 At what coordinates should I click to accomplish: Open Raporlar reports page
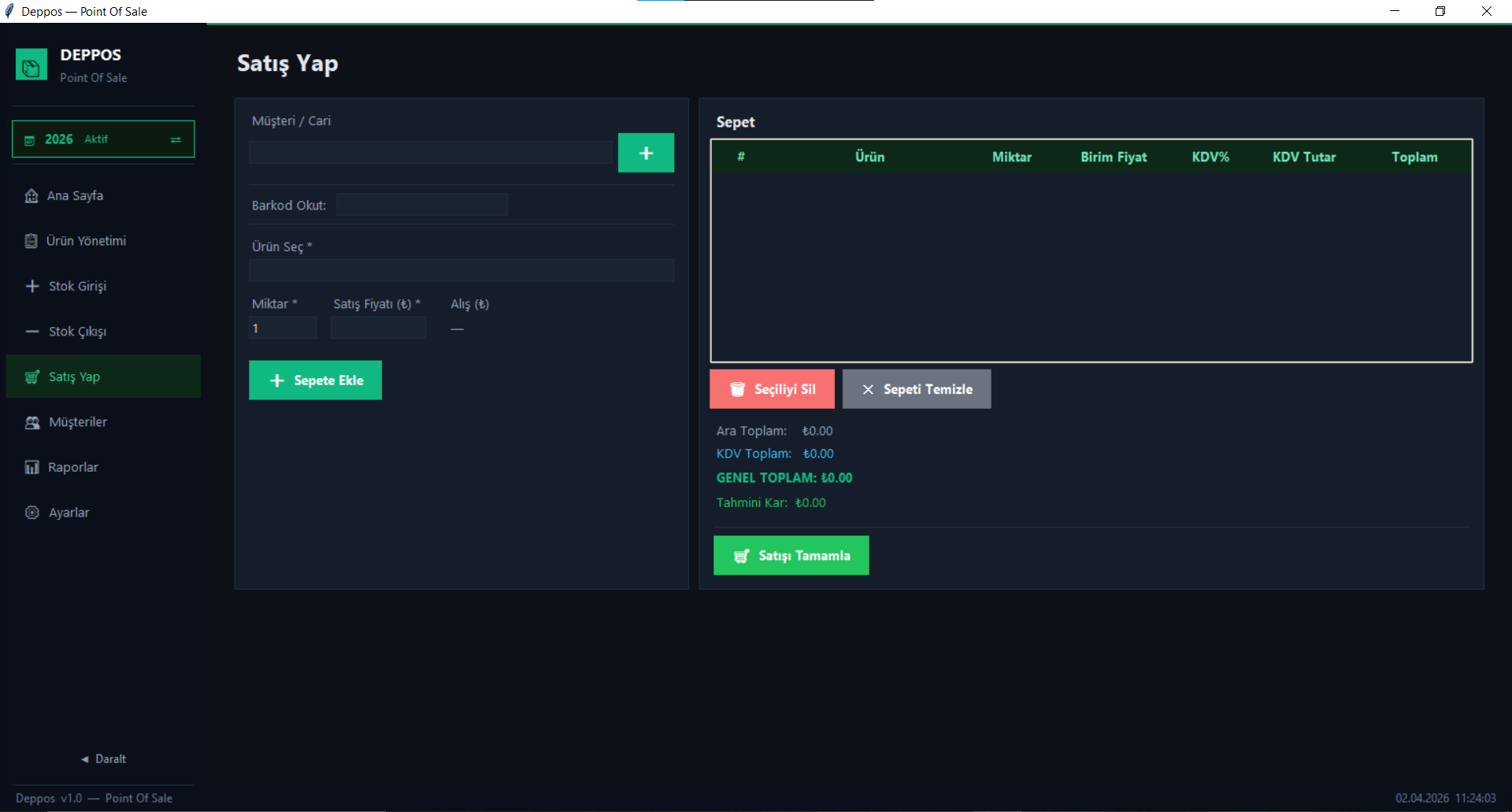coord(72,468)
